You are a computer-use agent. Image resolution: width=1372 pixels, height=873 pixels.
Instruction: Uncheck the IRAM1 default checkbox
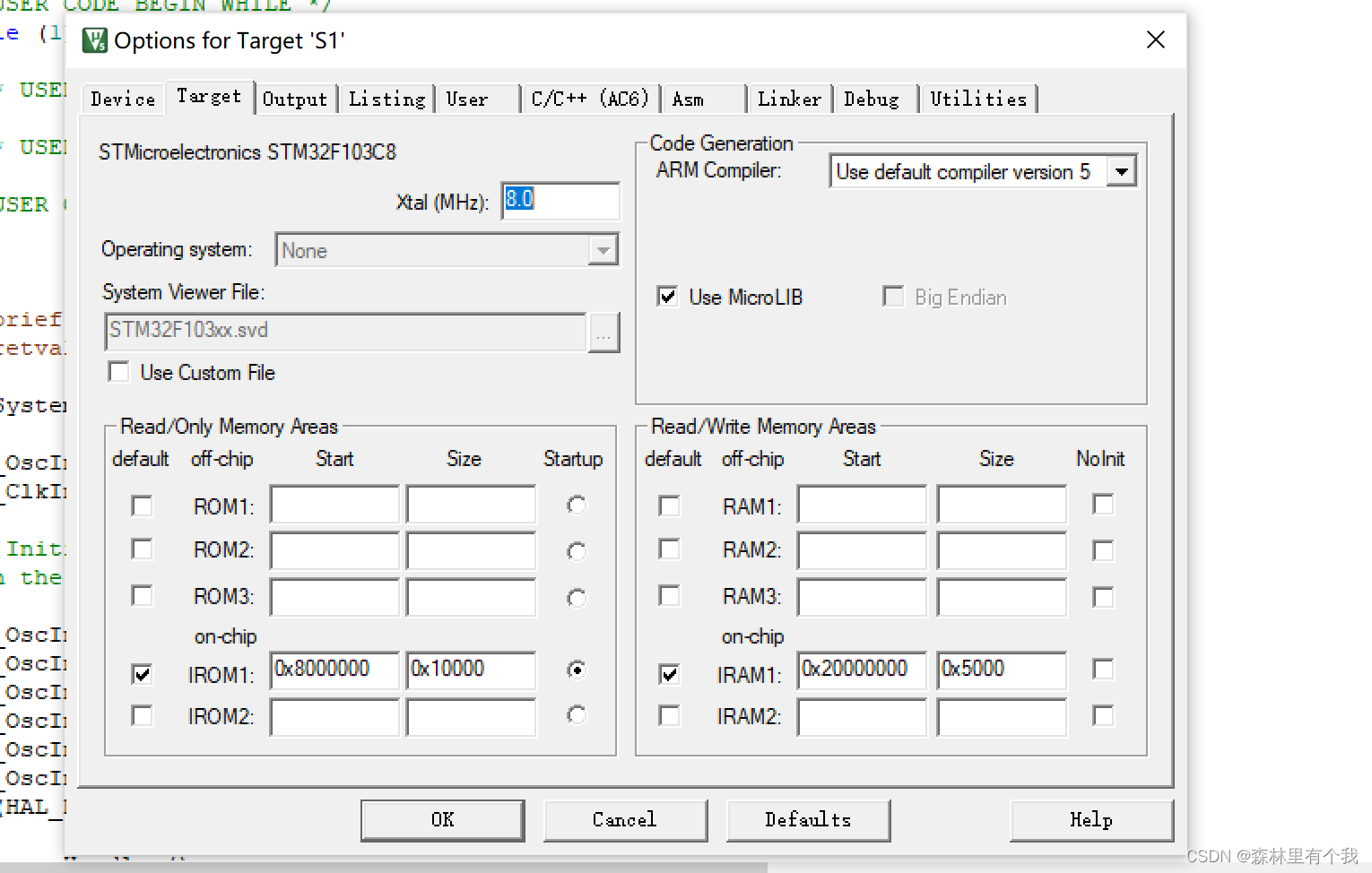click(x=669, y=673)
